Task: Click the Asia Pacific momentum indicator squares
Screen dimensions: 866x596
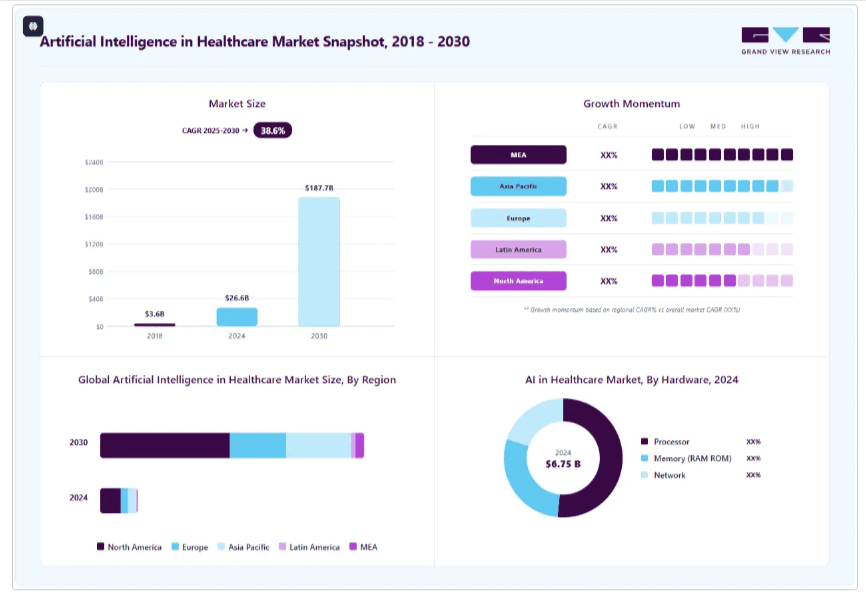Action: [x=722, y=186]
